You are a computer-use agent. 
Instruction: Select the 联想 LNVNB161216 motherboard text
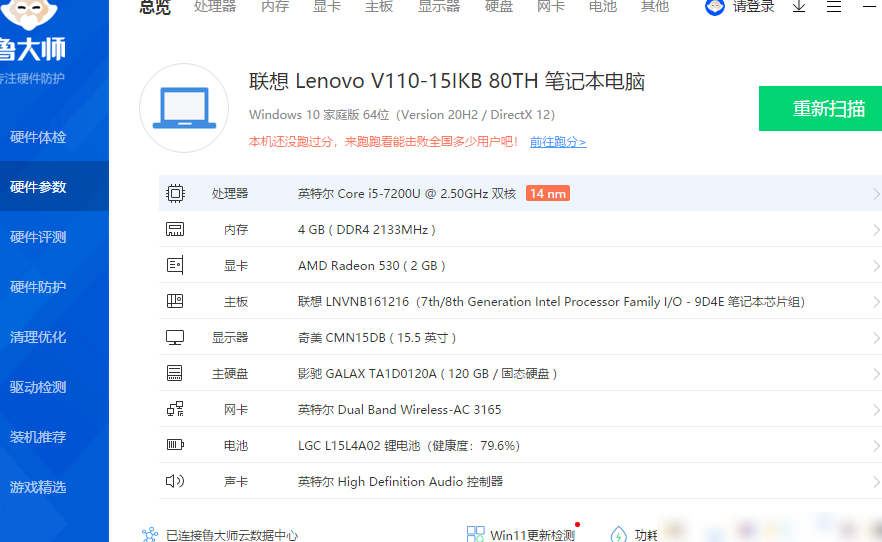[551, 301]
